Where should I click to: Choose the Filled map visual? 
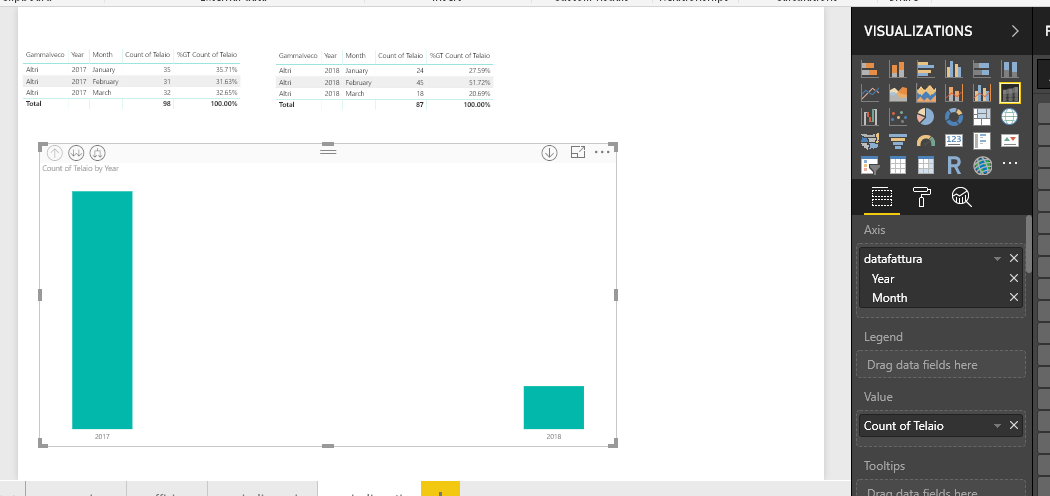tap(869, 141)
